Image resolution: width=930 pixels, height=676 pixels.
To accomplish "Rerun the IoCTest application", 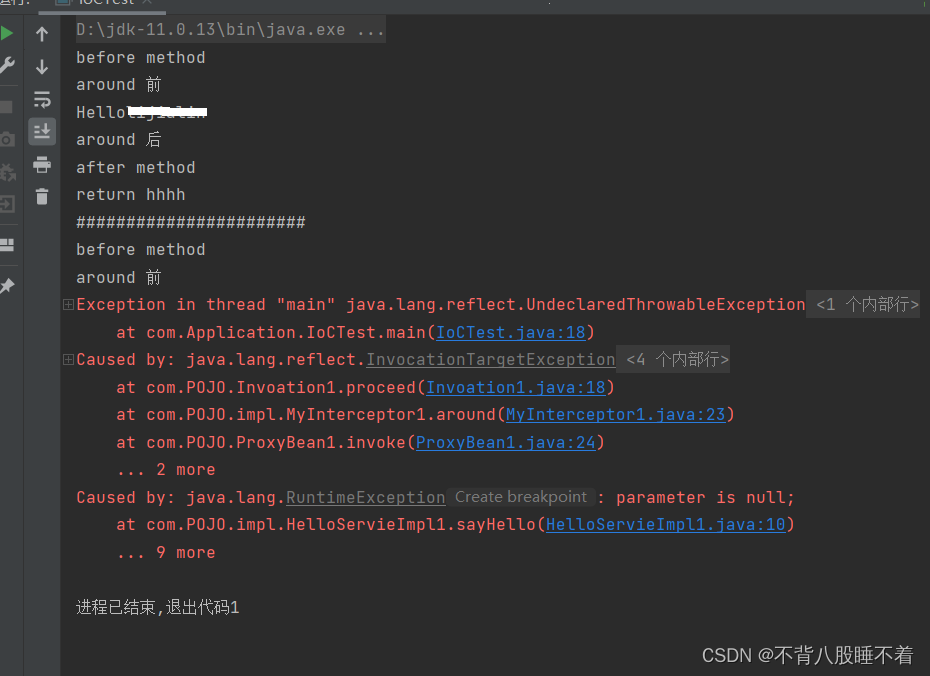I will (x=7, y=32).
